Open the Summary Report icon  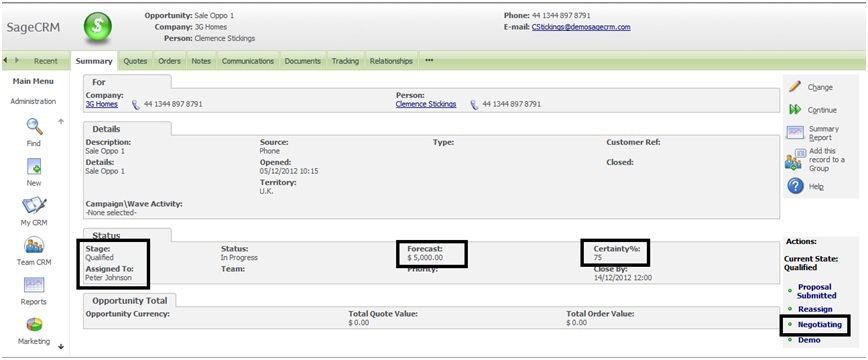(795, 132)
